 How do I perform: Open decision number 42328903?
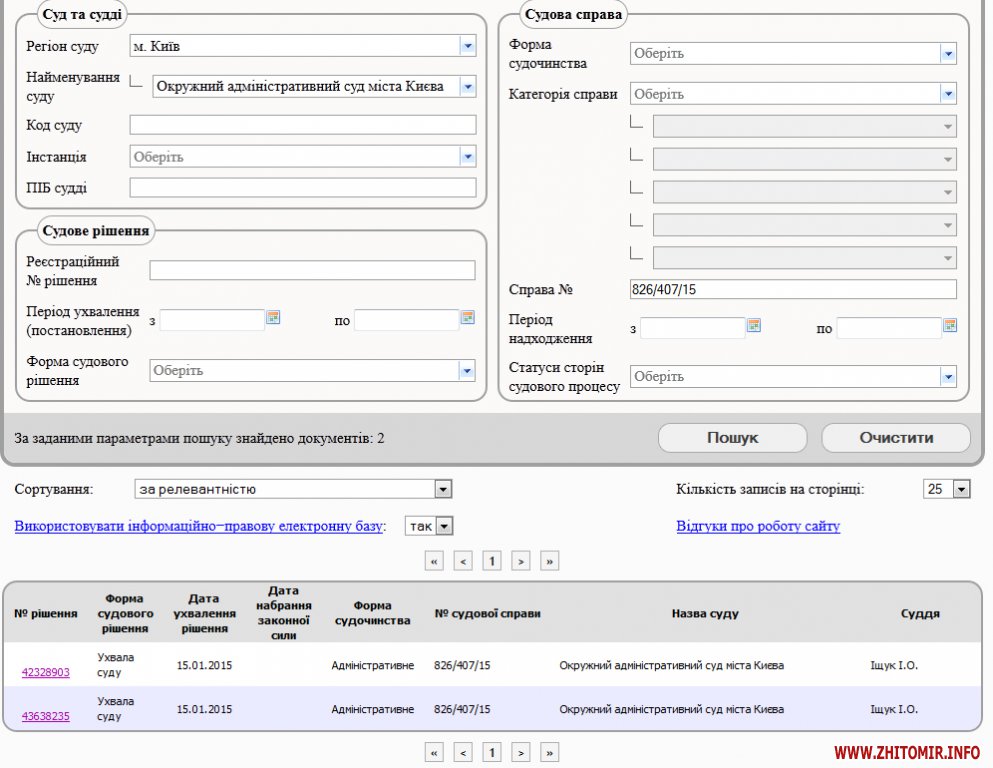(46, 672)
